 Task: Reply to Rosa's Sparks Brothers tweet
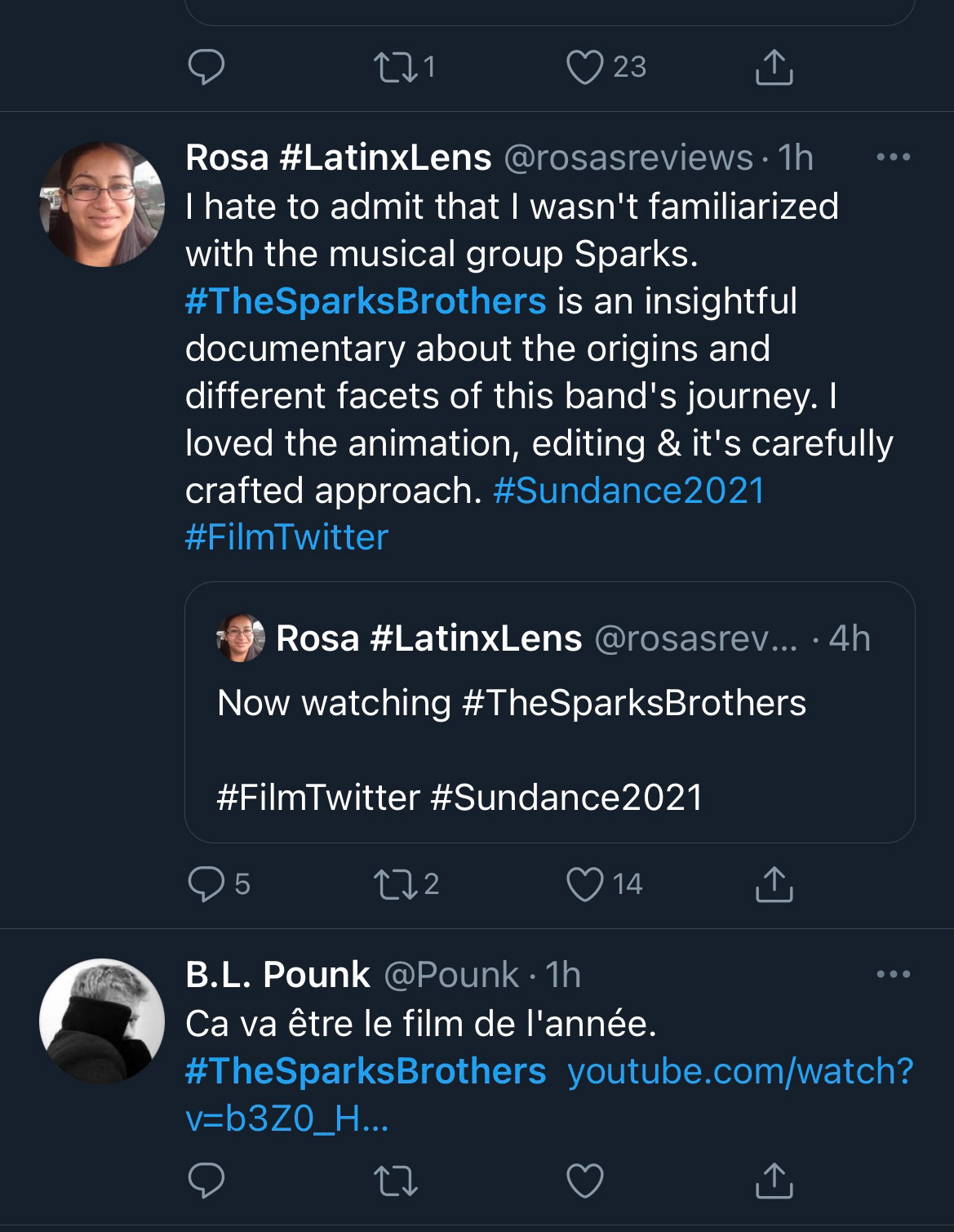[x=206, y=884]
